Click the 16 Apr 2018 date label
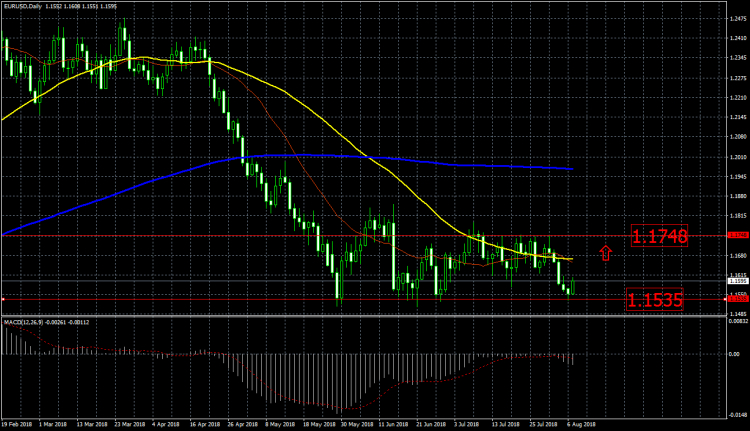Screen dimensions: 750x431 [x=205, y=424]
